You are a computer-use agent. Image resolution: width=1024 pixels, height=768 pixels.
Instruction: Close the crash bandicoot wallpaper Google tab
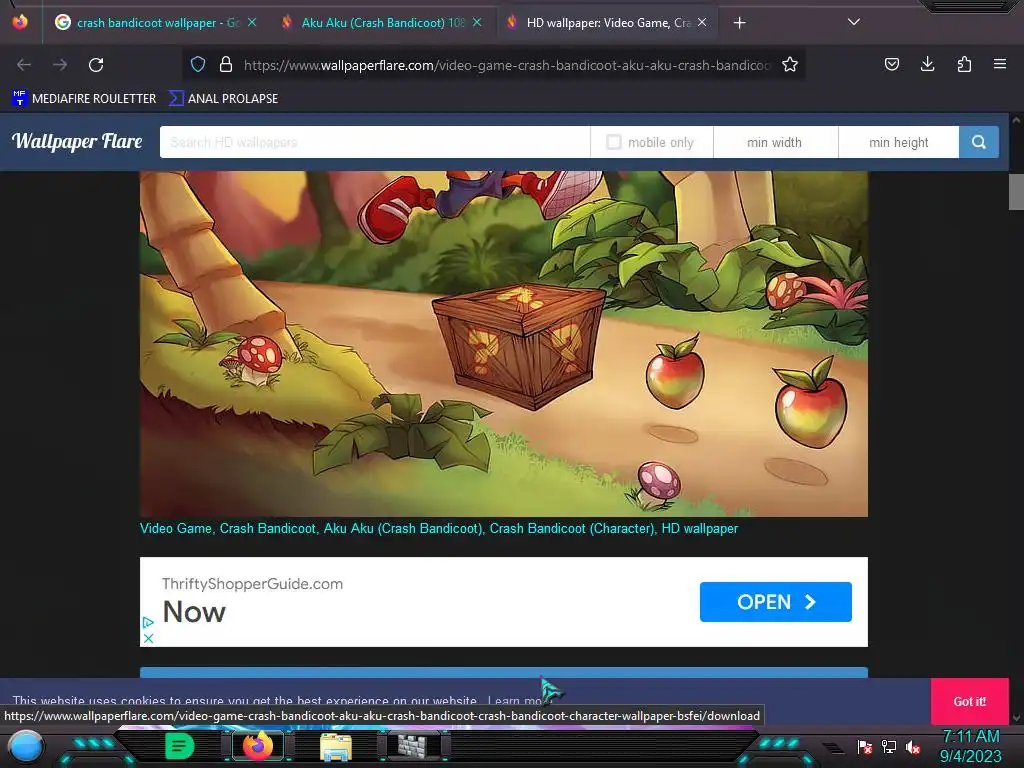coord(252,22)
